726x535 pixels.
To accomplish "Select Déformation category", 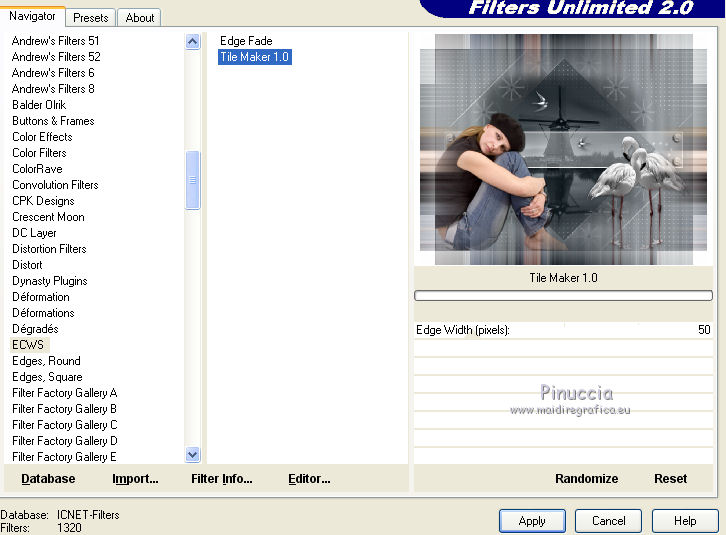I will pyautogui.click(x=41, y=296).
